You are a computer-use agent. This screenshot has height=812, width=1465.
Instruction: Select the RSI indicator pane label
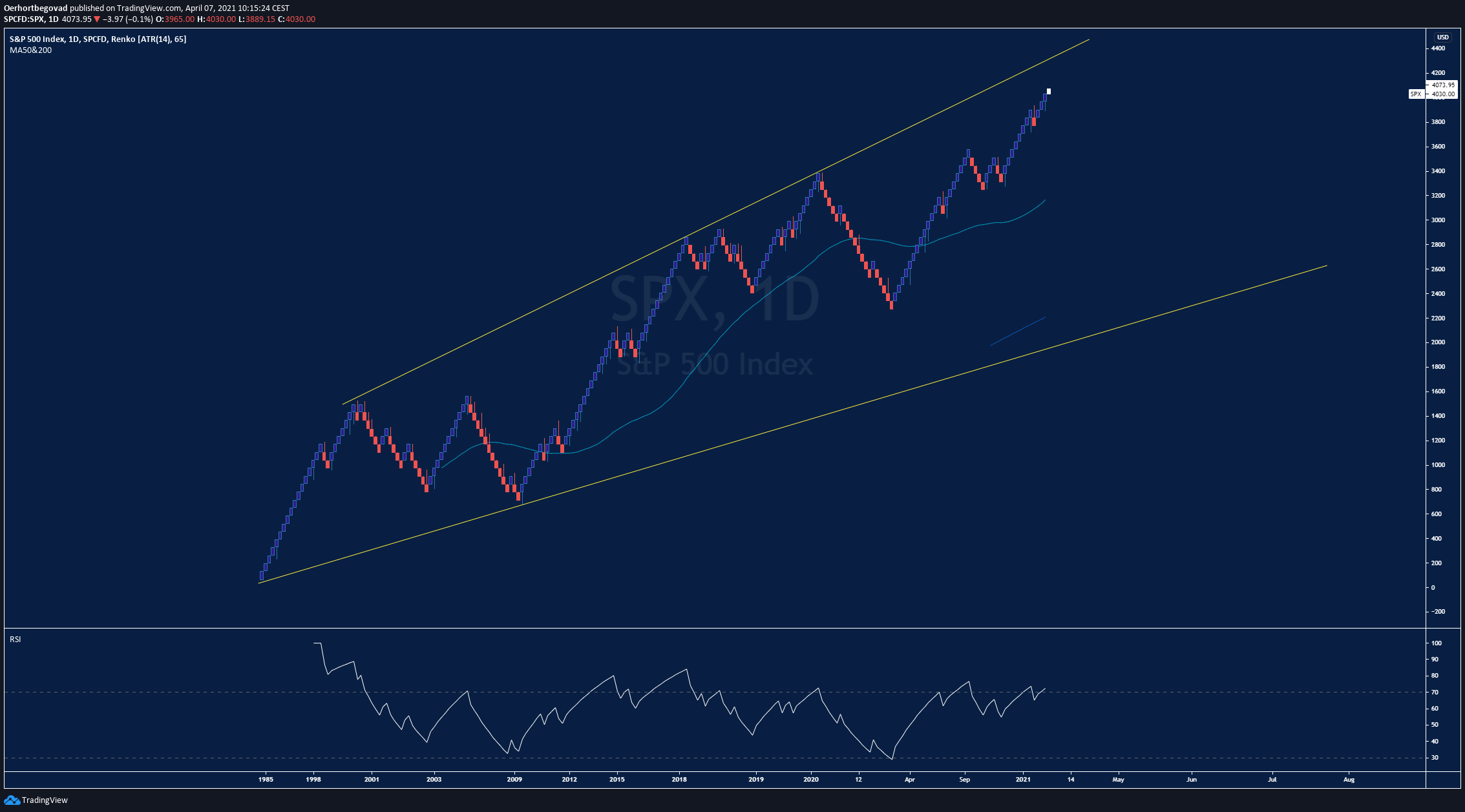tap(15, 640)
